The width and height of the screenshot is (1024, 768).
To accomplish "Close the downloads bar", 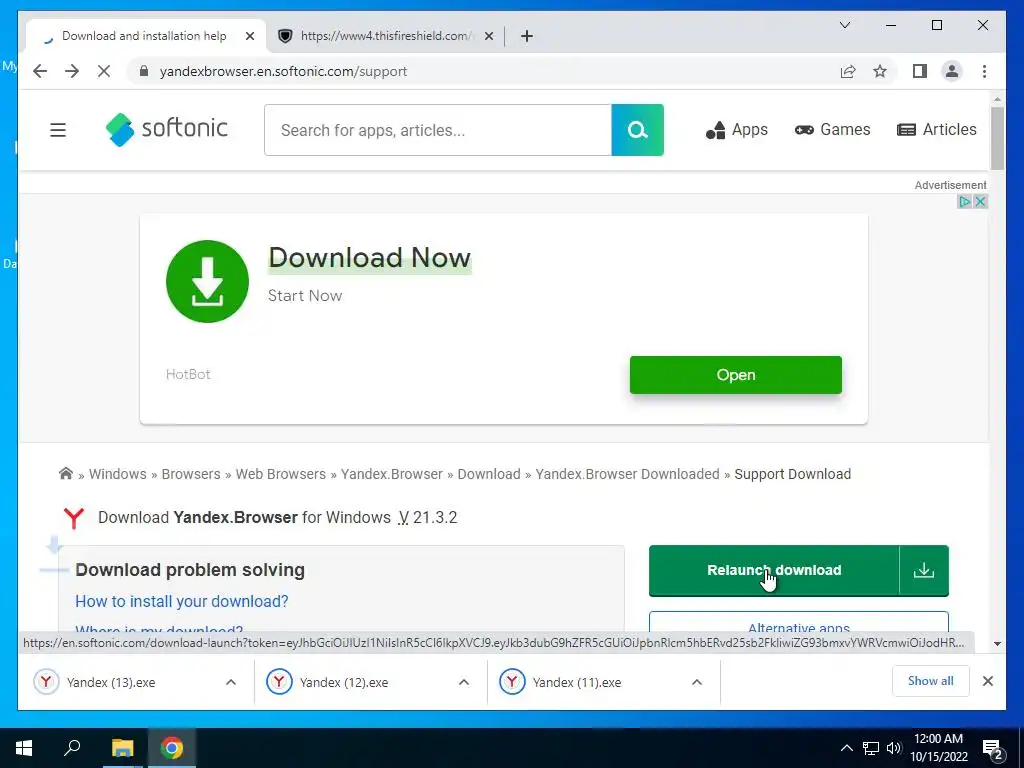I will [x=988, y=681].
